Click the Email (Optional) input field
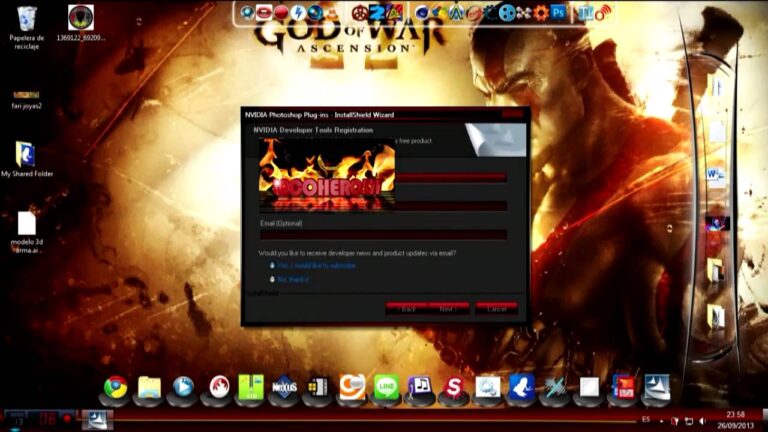This screenshot has width=768, height=432. coord(383,235)
